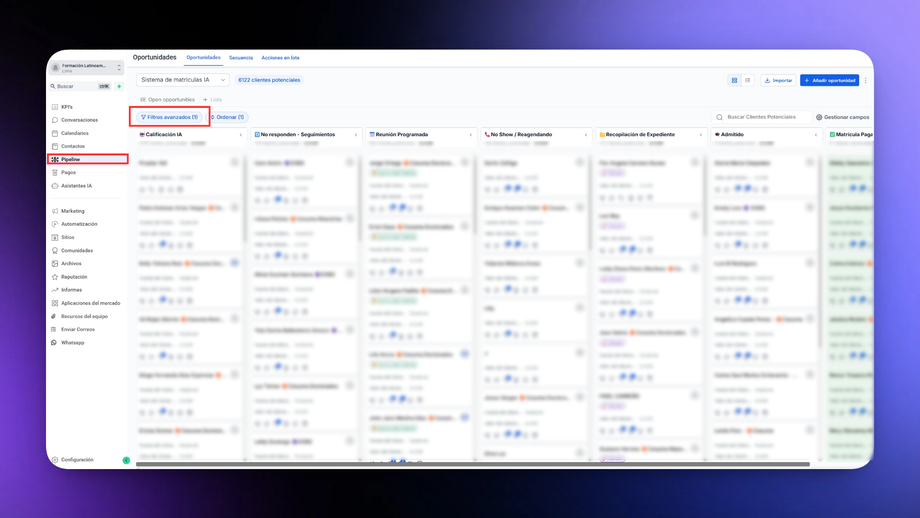This screenshot has width=920, height=518.
Task: Collapse the Reunión Programada column
Action: pos(471,135)
